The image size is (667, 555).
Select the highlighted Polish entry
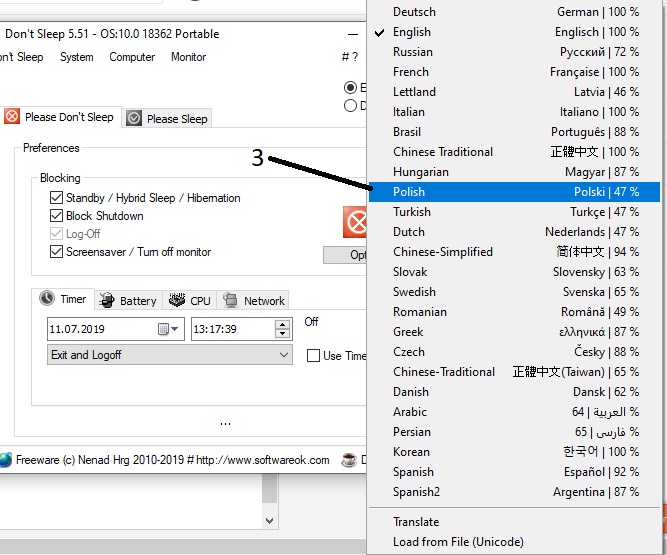[x=514, y=192]
